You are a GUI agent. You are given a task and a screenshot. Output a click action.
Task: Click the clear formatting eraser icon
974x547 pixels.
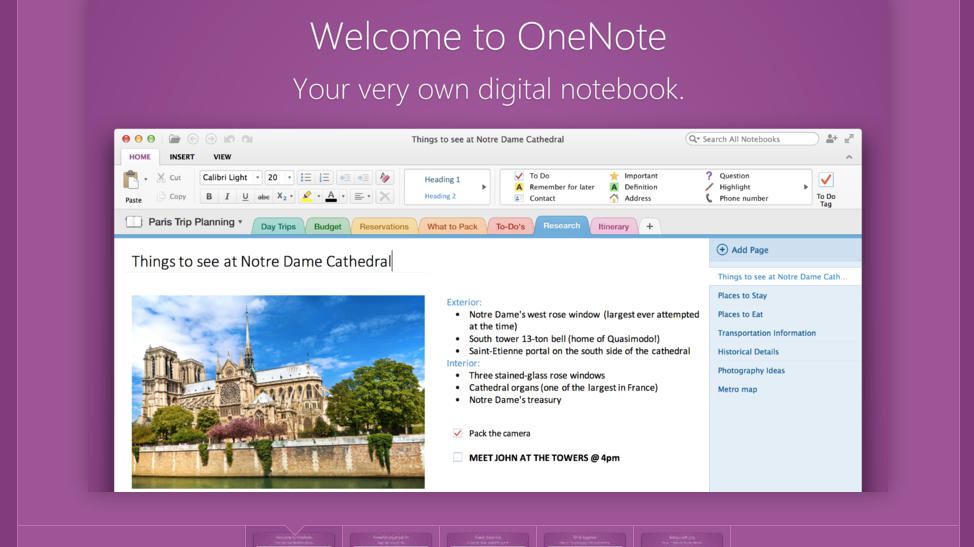click(385, 178)
